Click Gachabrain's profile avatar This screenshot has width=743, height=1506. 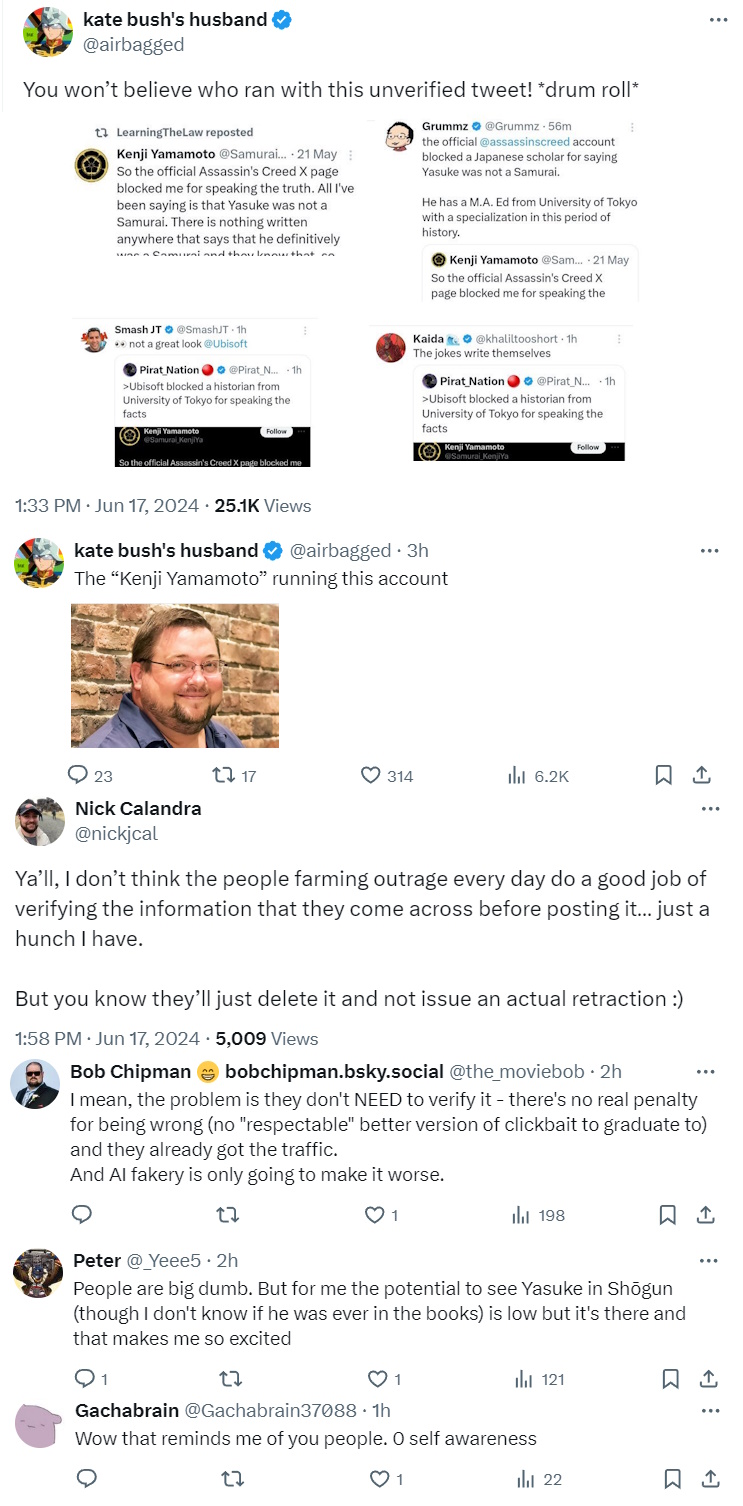coord(38,1426)
